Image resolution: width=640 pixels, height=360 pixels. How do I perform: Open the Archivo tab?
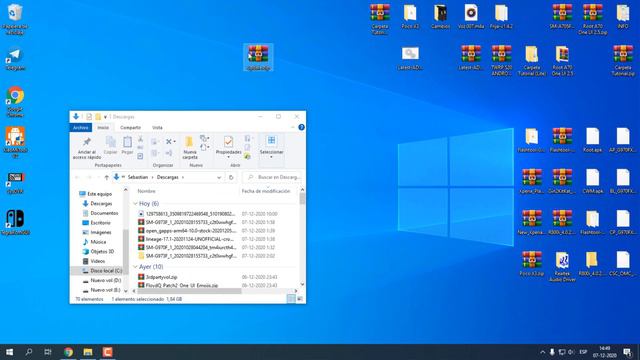coord(80,128)
